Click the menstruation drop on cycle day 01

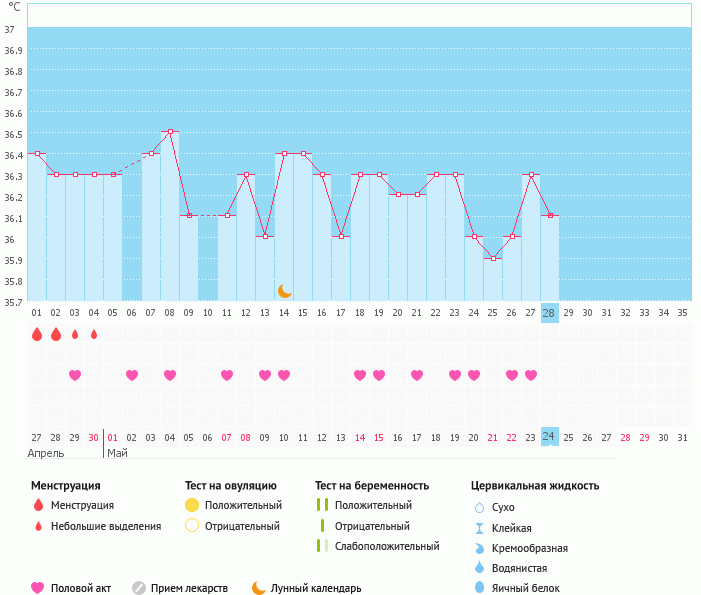[37, 334]
